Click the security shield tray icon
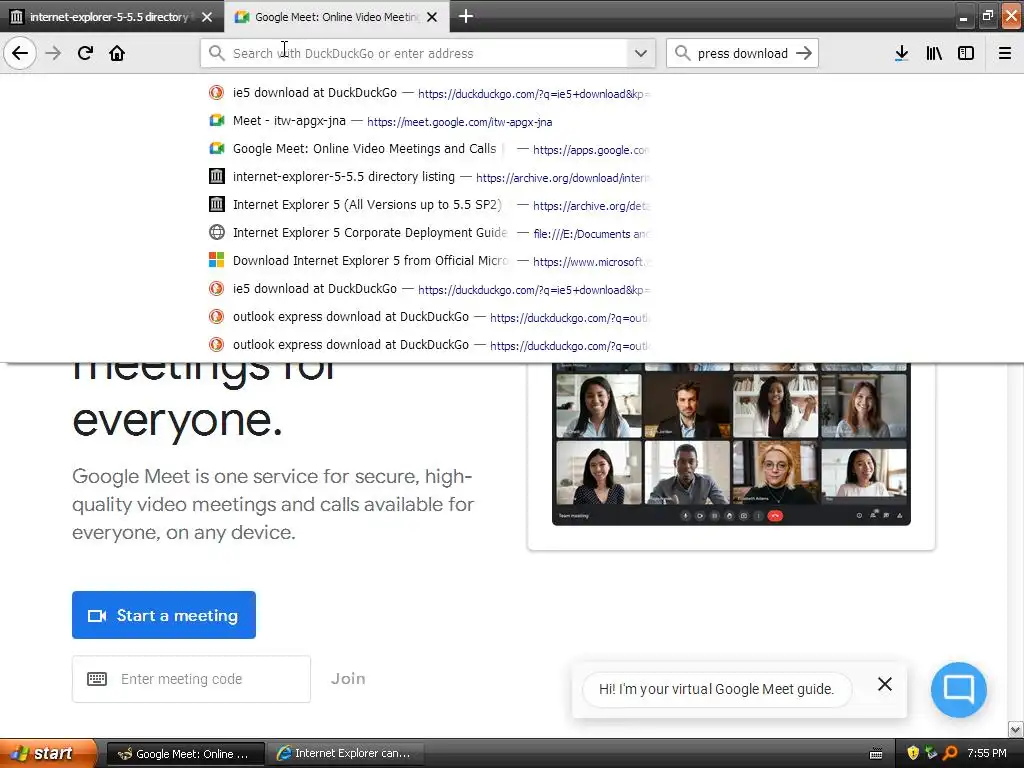 913,754
